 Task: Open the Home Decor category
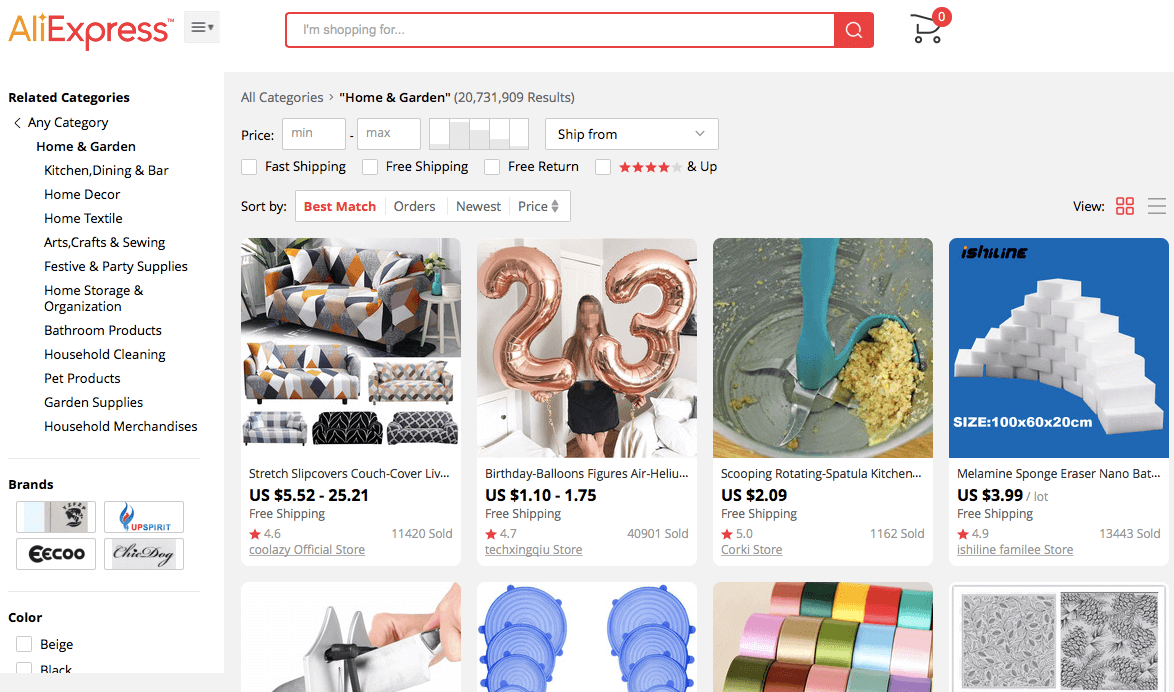[x=82, y=195]
